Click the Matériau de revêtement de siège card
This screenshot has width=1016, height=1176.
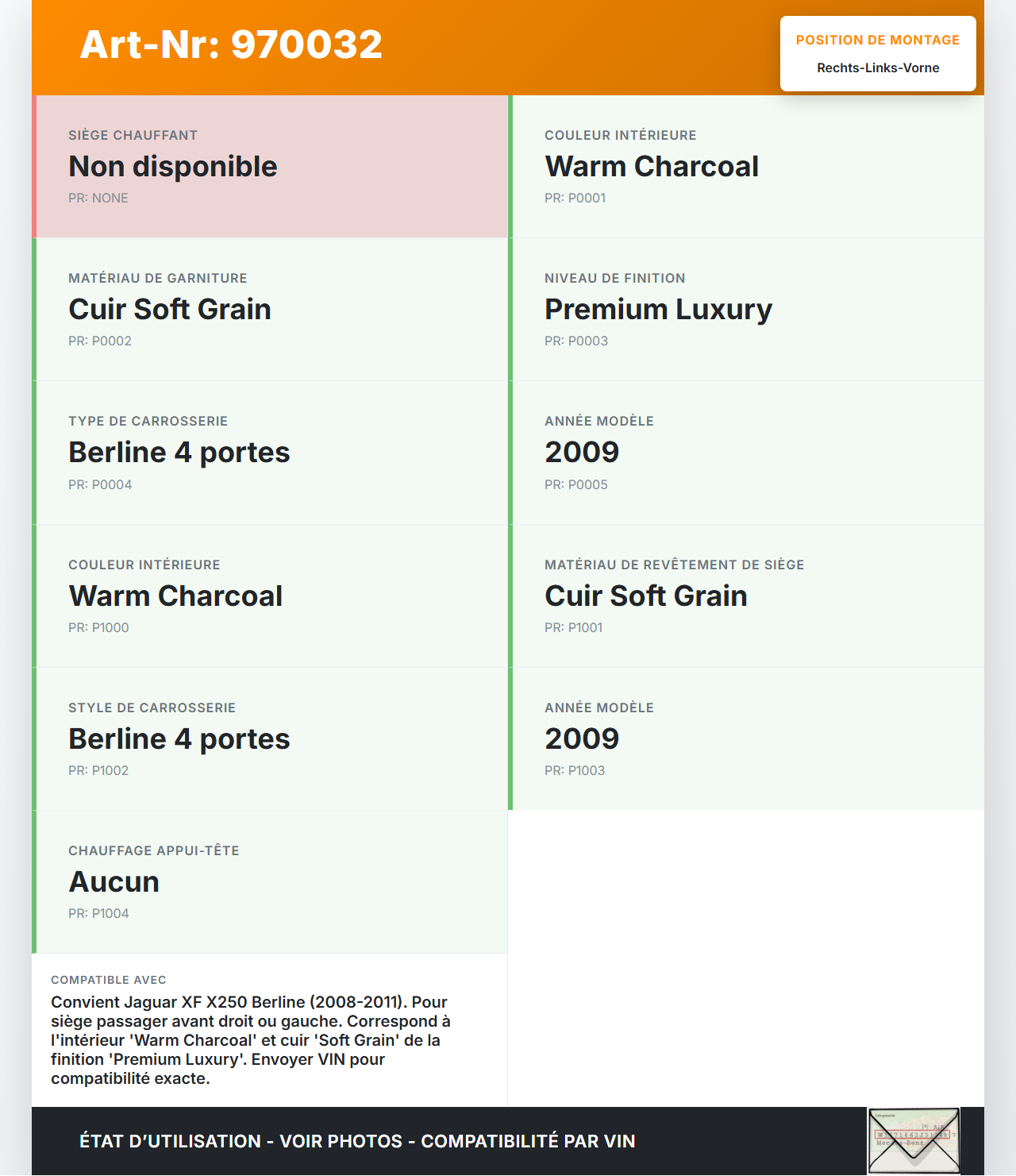(x=746, y=596)
